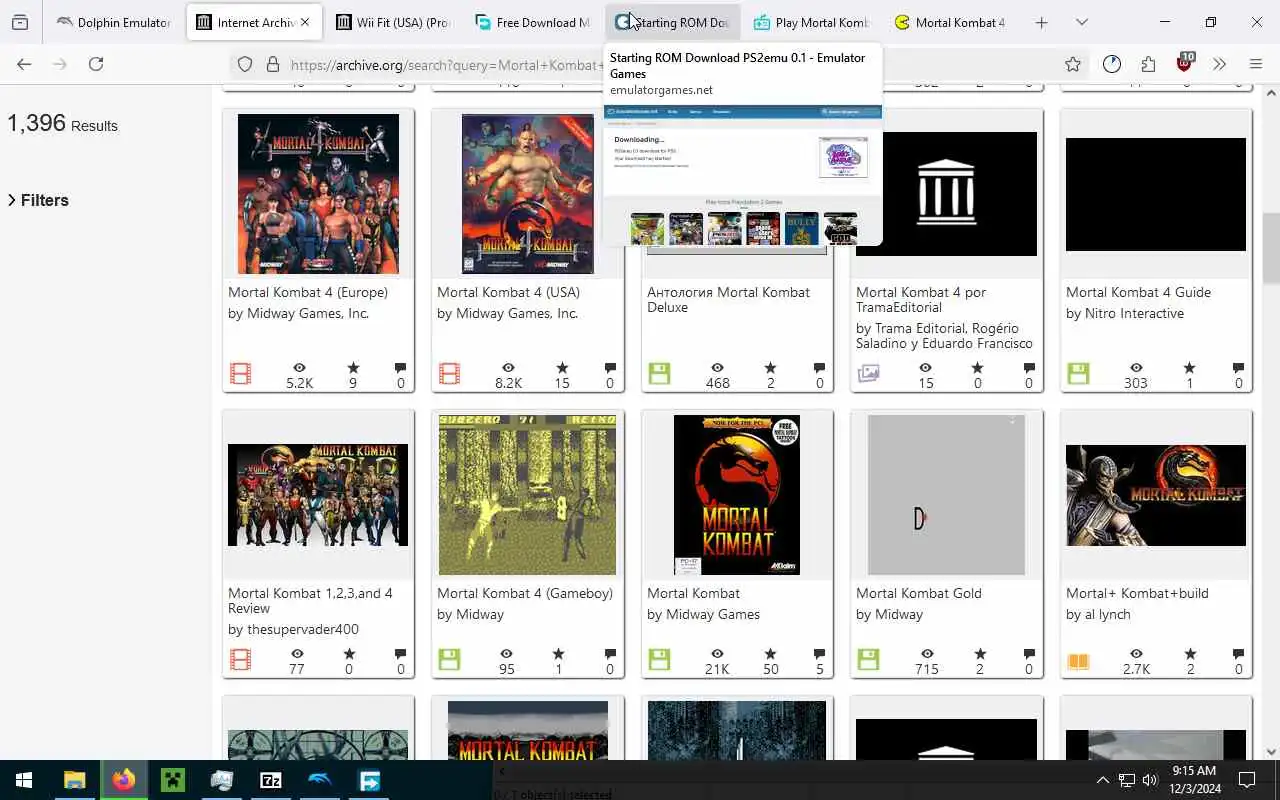The width and height of the screenshot is (1280, 800).
Task: Close the Internet Archive tab
Action: (305, 22)
